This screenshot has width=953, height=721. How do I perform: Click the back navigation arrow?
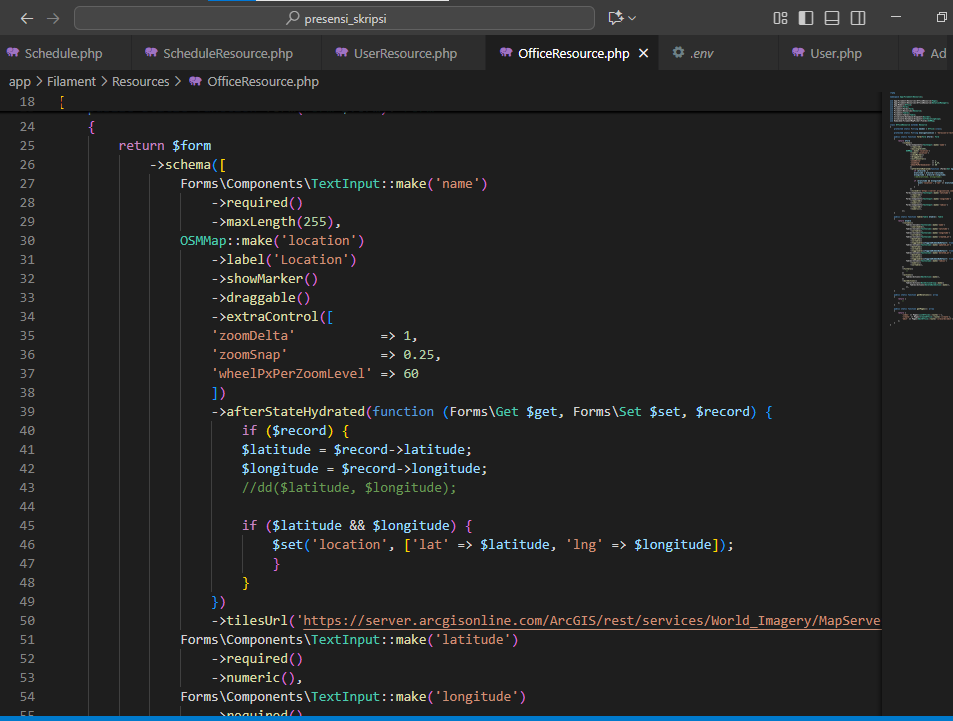27,18
